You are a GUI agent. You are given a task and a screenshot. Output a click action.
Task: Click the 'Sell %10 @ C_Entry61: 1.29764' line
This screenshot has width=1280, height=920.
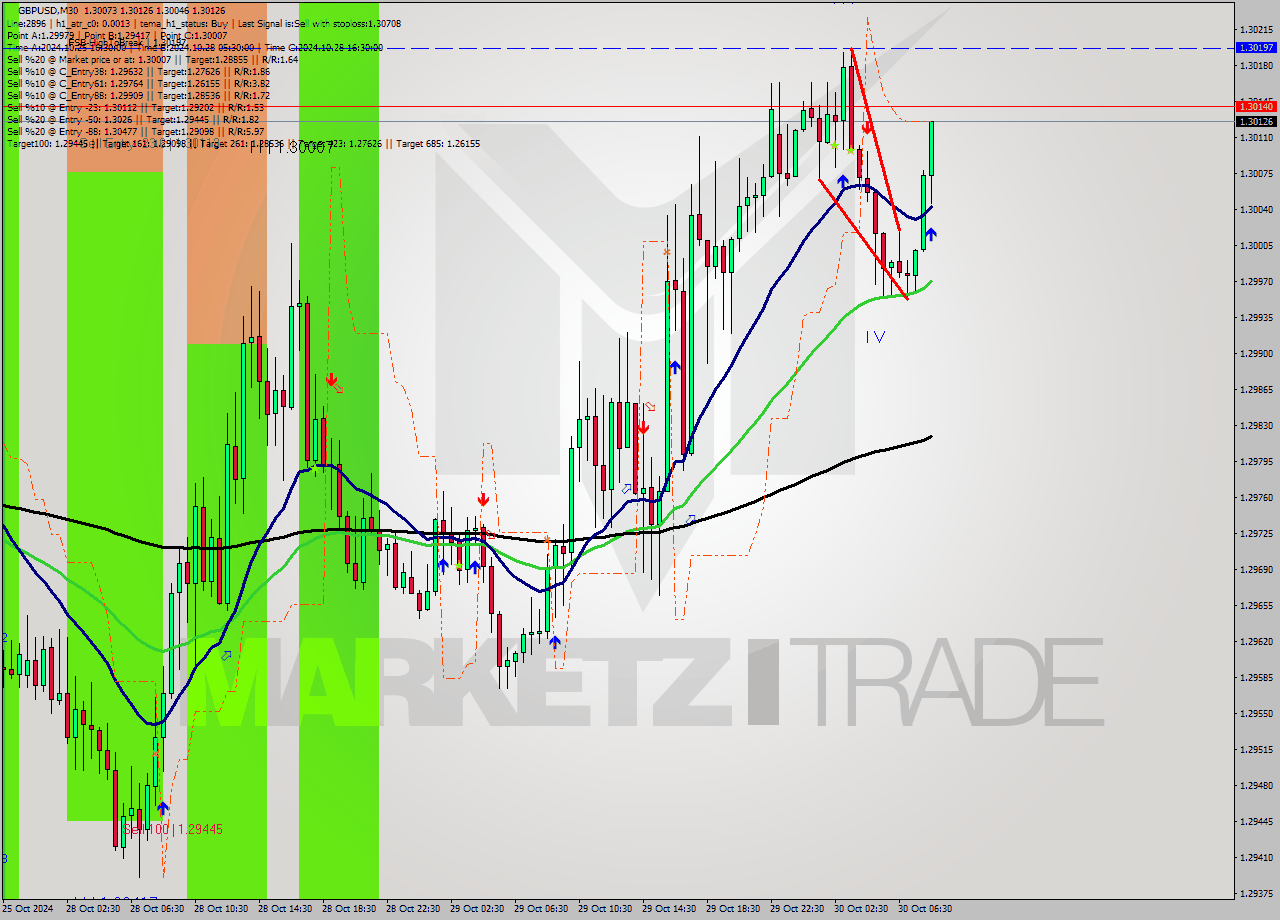(x=138, y=83)
